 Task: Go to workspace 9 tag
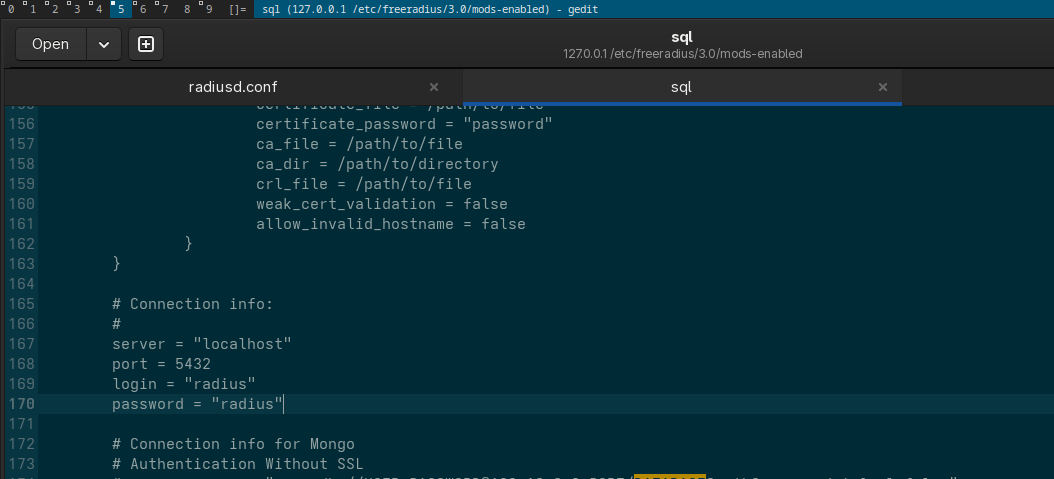(x=208, y=9)
